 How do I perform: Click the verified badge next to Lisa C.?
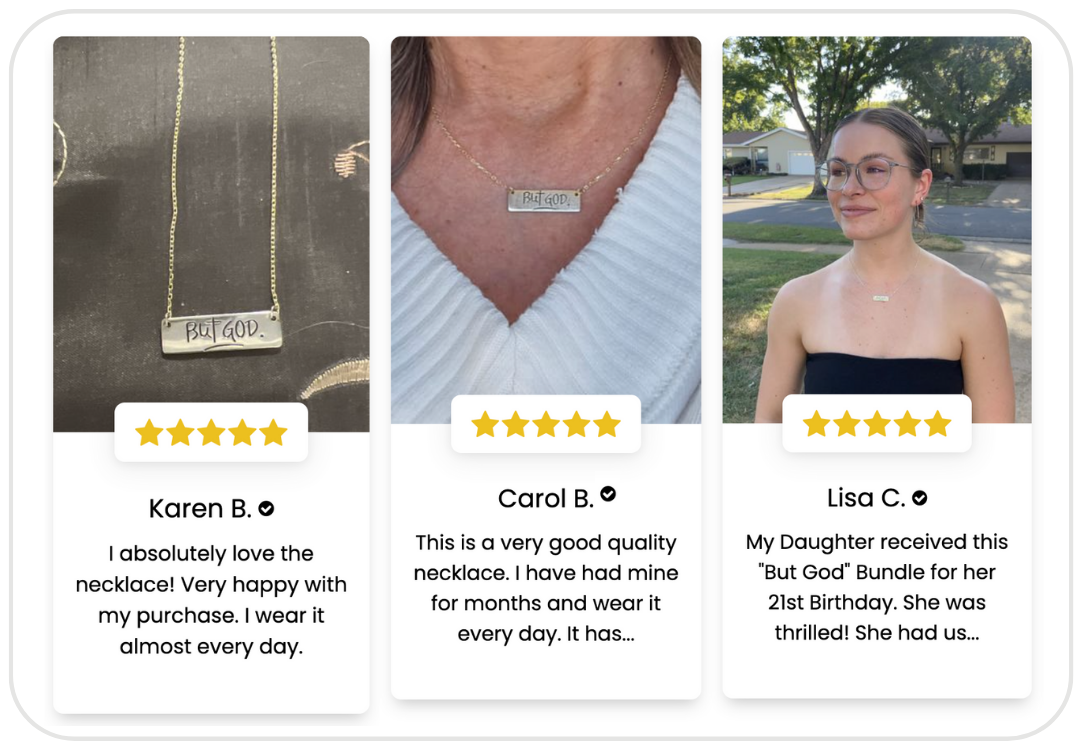(920, 498)
